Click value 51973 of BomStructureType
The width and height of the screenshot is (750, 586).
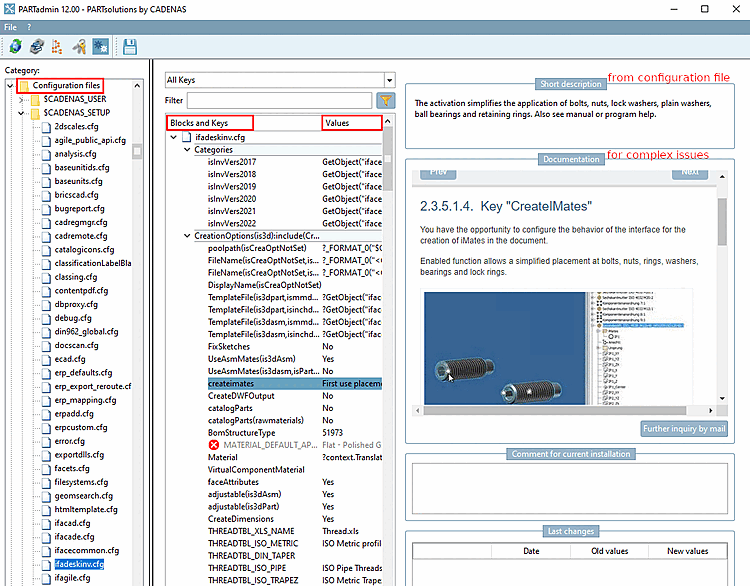332,433
